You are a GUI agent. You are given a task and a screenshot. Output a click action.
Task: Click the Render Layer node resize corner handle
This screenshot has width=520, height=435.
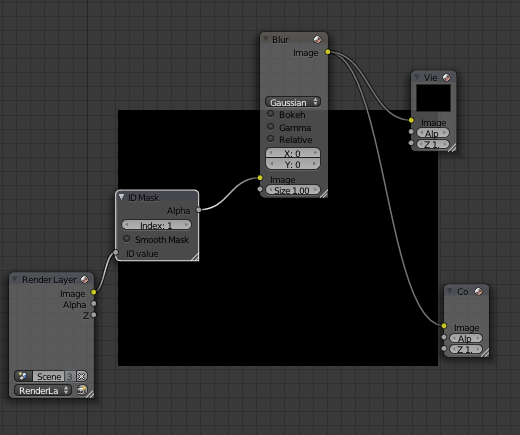(x=90, y=394)
